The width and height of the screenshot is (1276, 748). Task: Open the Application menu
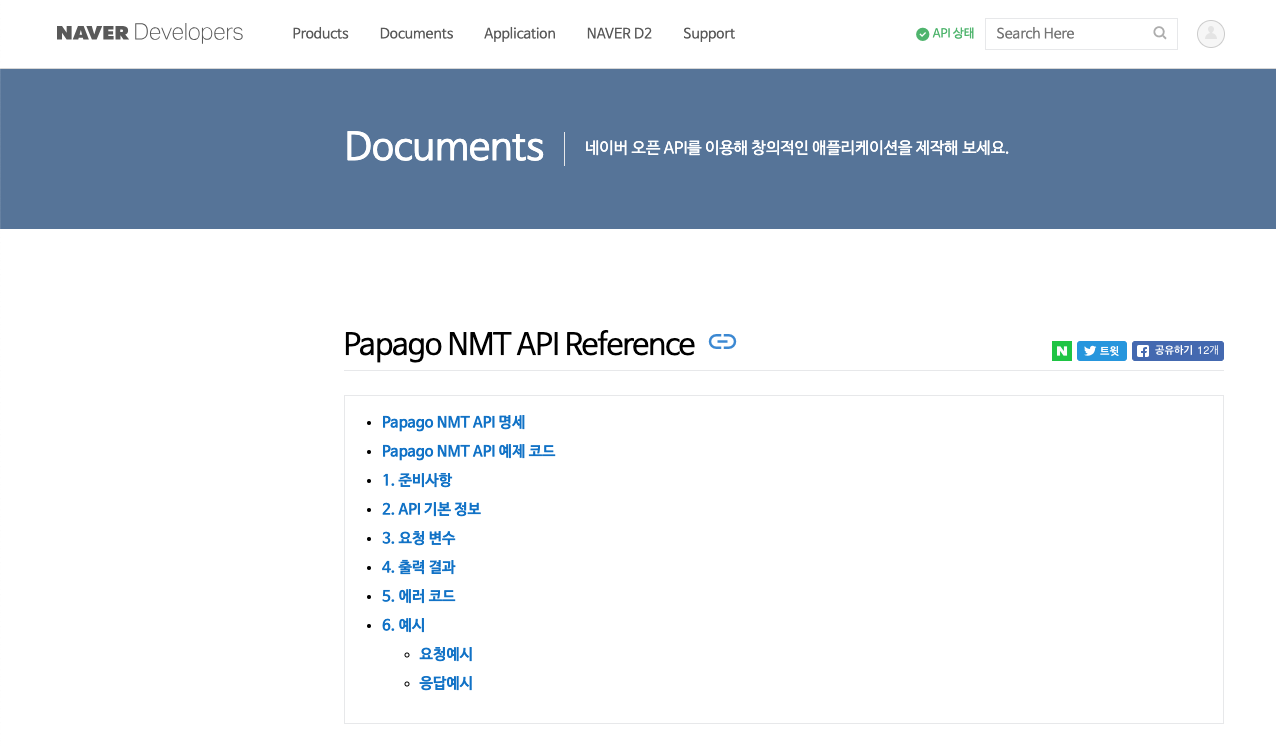click(520, 33)
